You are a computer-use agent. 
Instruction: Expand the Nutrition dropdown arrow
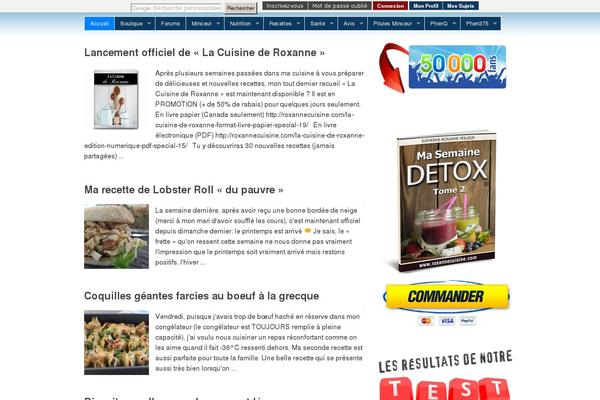pyautogui.click(x=258, y=23)
